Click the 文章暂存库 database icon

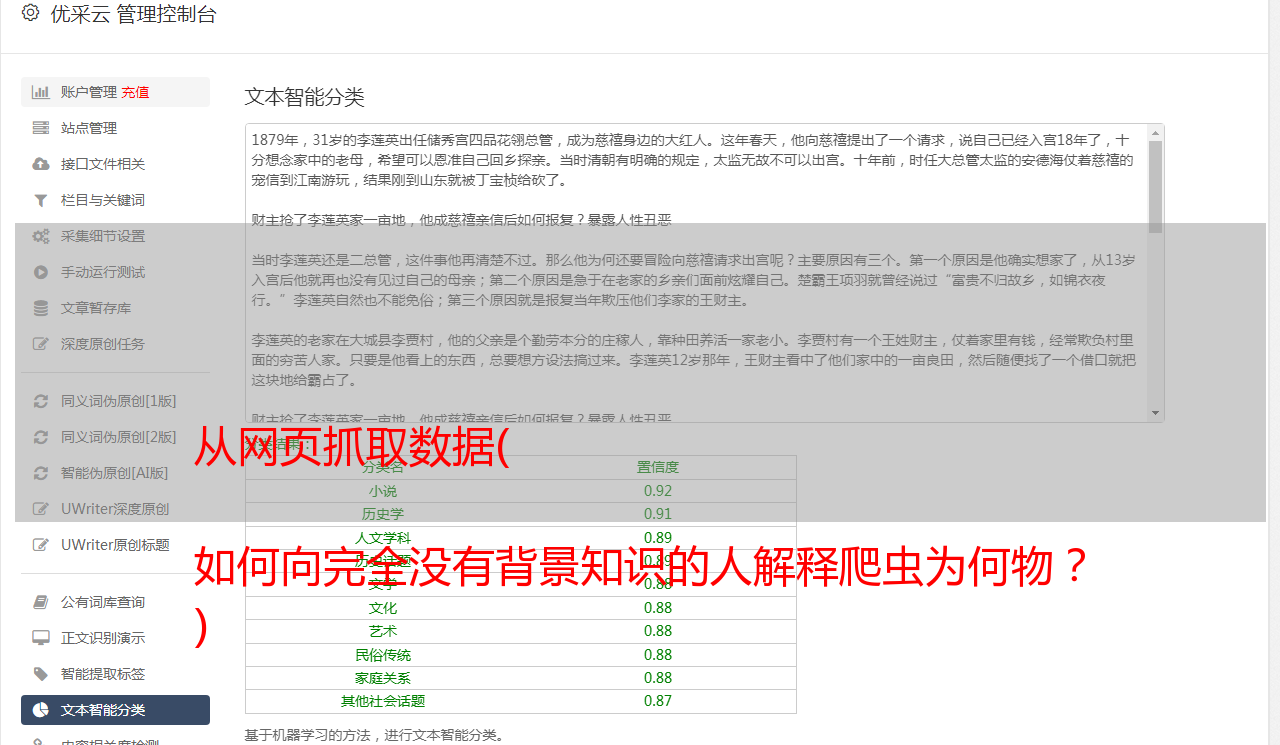41,308
